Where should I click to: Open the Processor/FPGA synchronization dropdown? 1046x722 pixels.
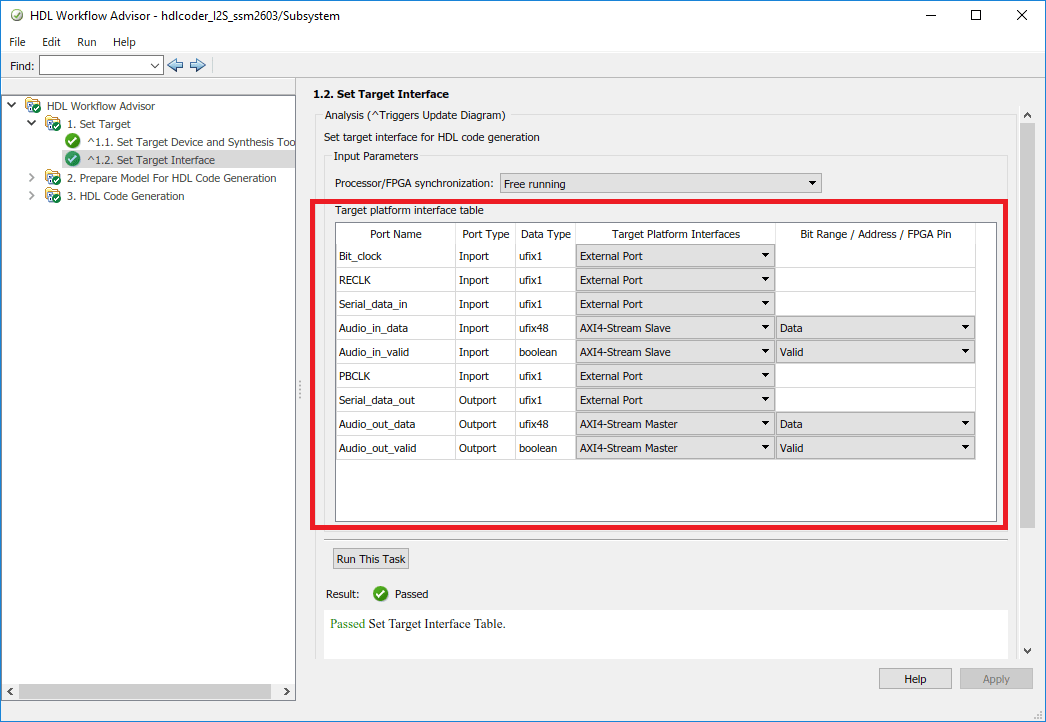click(x=660, y=184)
